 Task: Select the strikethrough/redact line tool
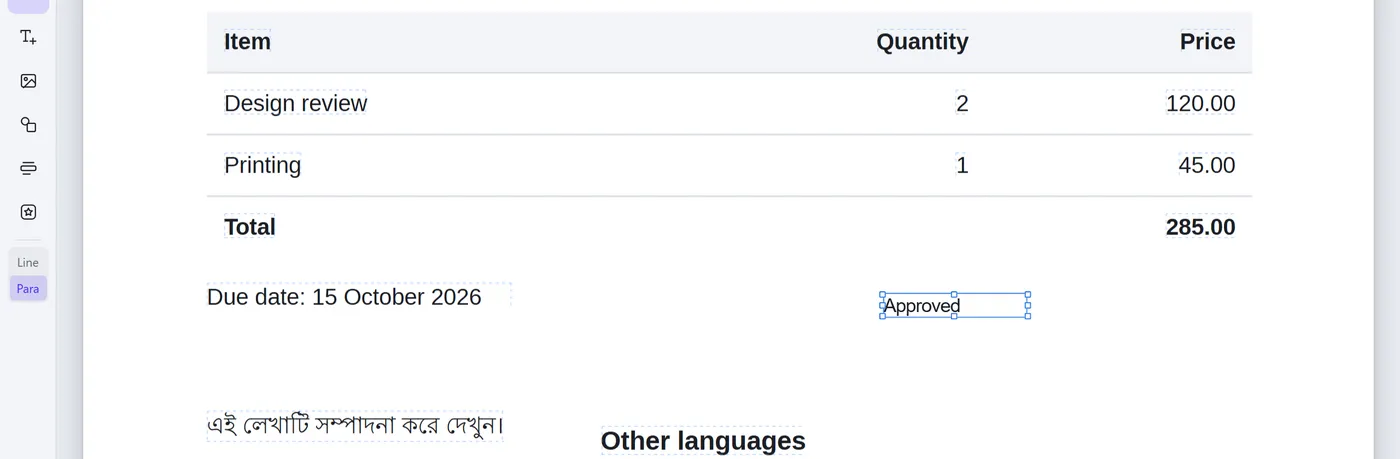pos(28,168)
